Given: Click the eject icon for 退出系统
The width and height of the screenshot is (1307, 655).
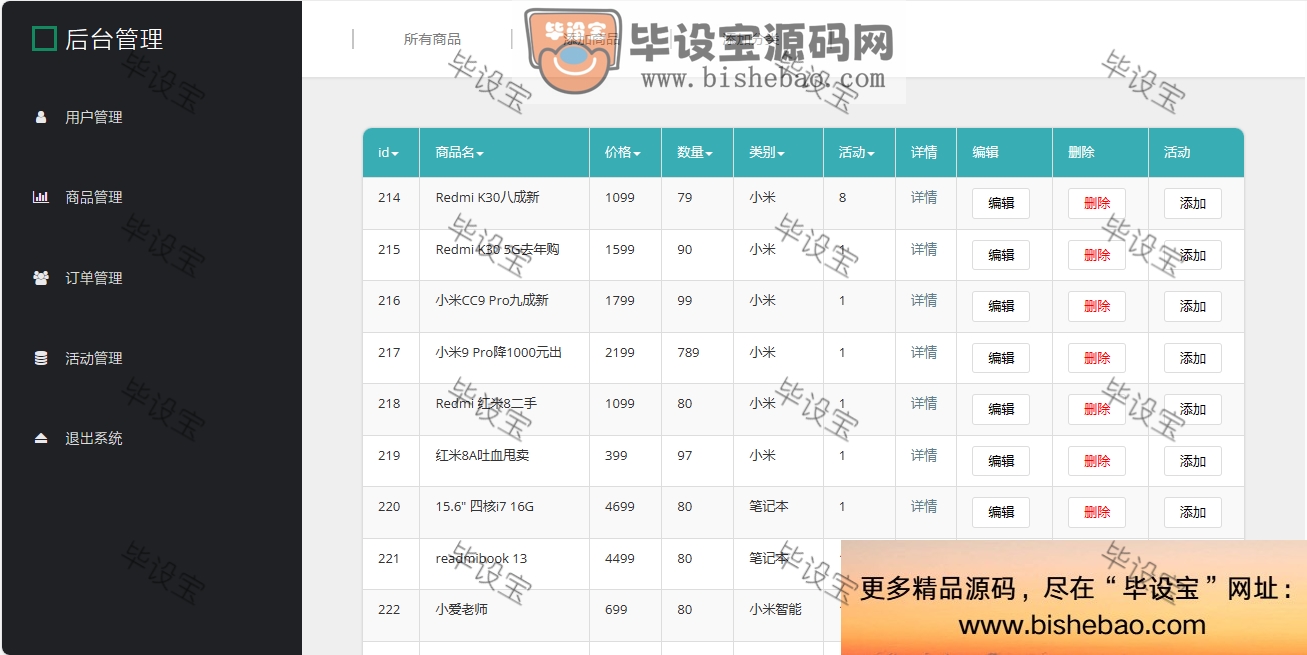Looking at the screenshot, I should point(41,438).
